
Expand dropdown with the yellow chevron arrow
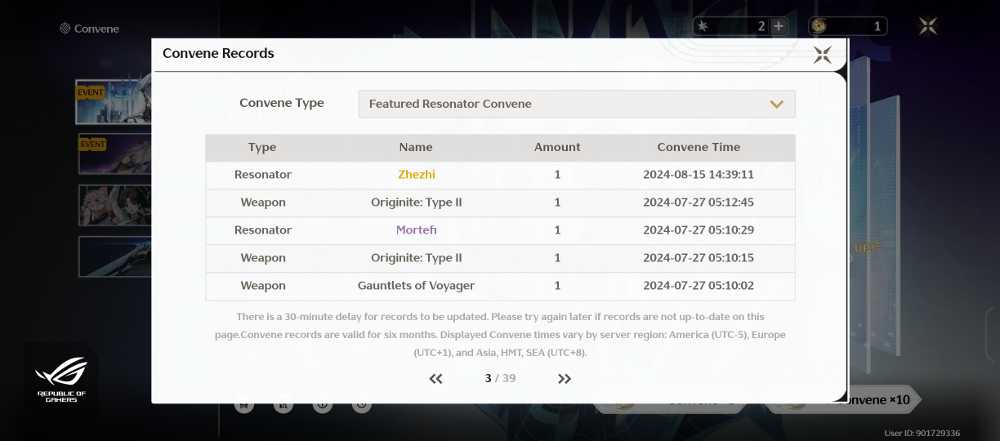click(776, 104)
